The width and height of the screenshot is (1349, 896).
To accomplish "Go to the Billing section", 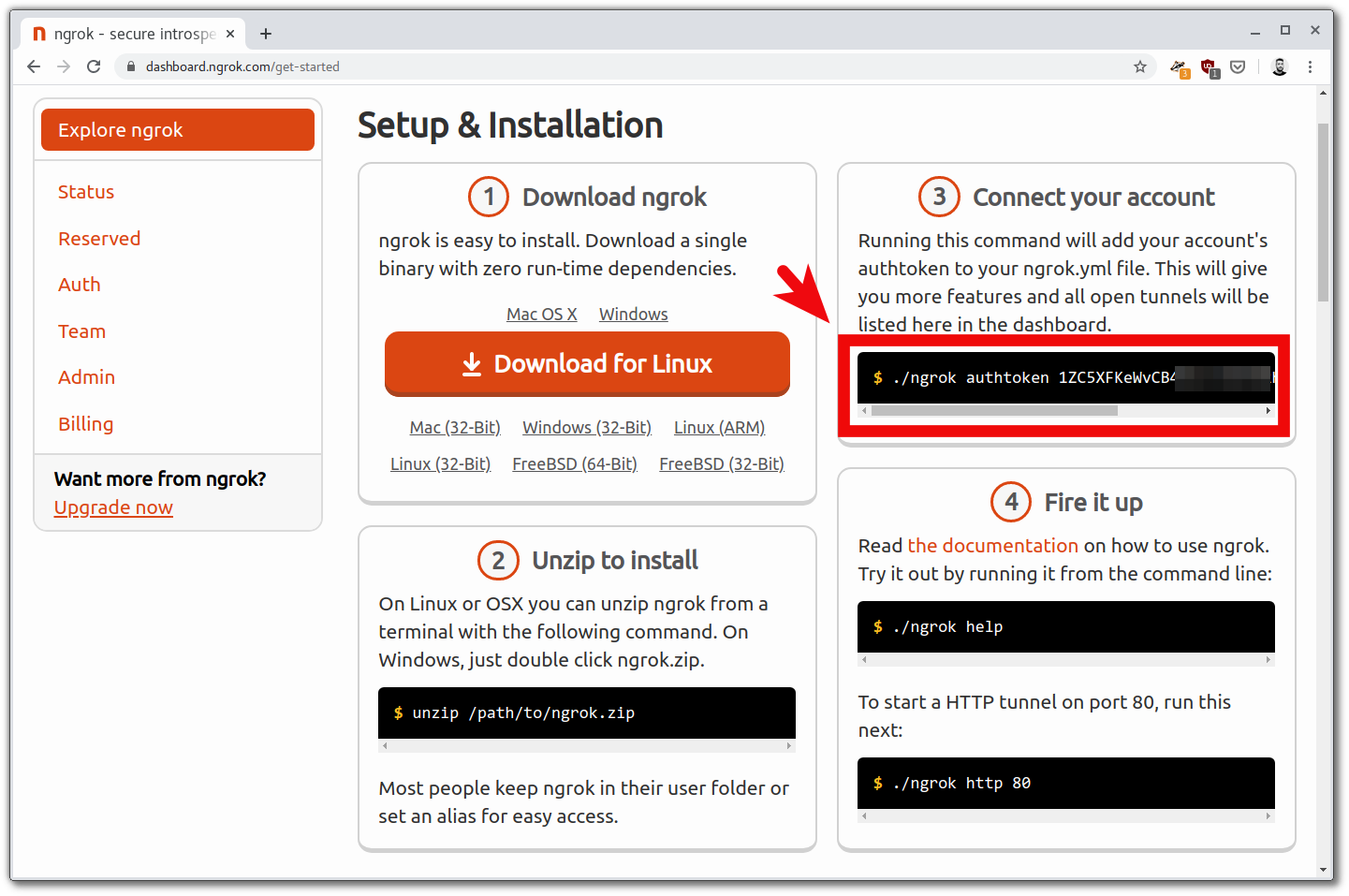I will point(86,424).
